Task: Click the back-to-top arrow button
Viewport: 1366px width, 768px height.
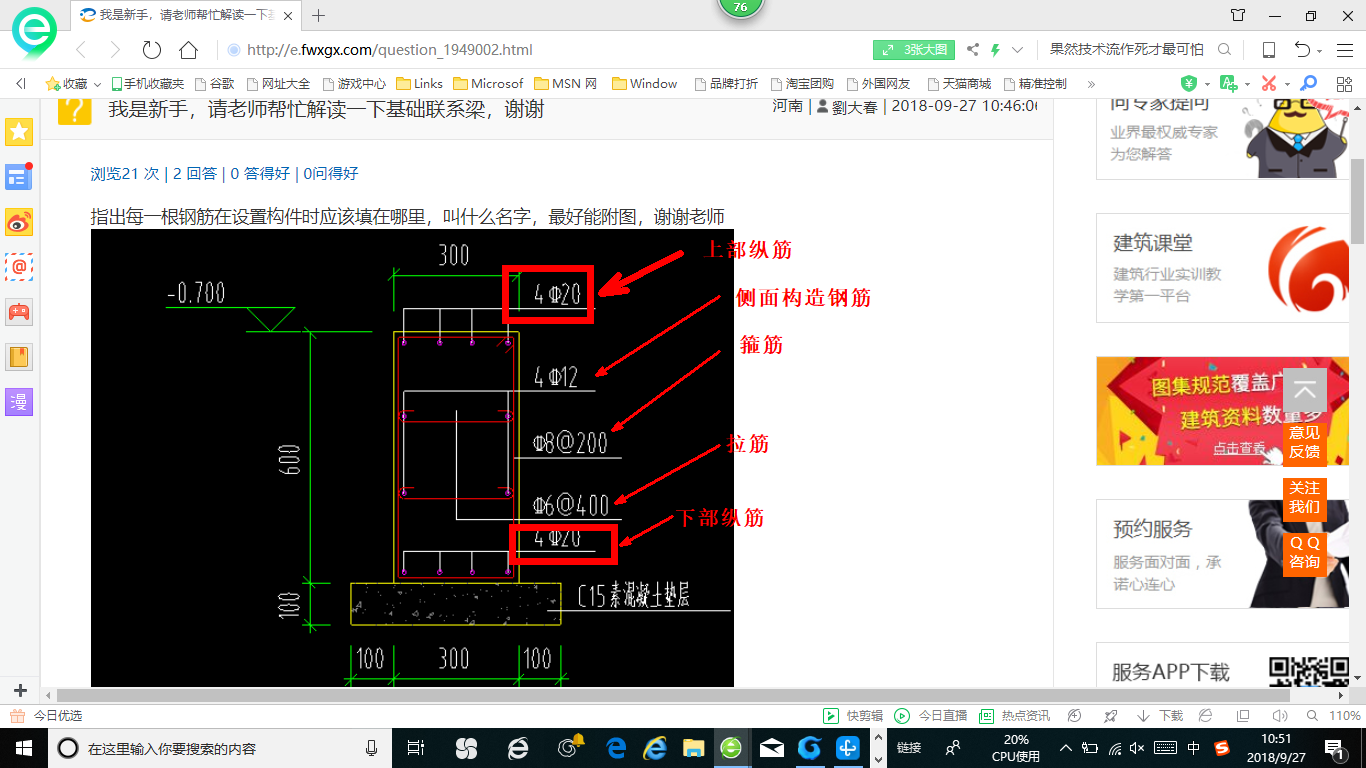Action: pos(1304,391)
